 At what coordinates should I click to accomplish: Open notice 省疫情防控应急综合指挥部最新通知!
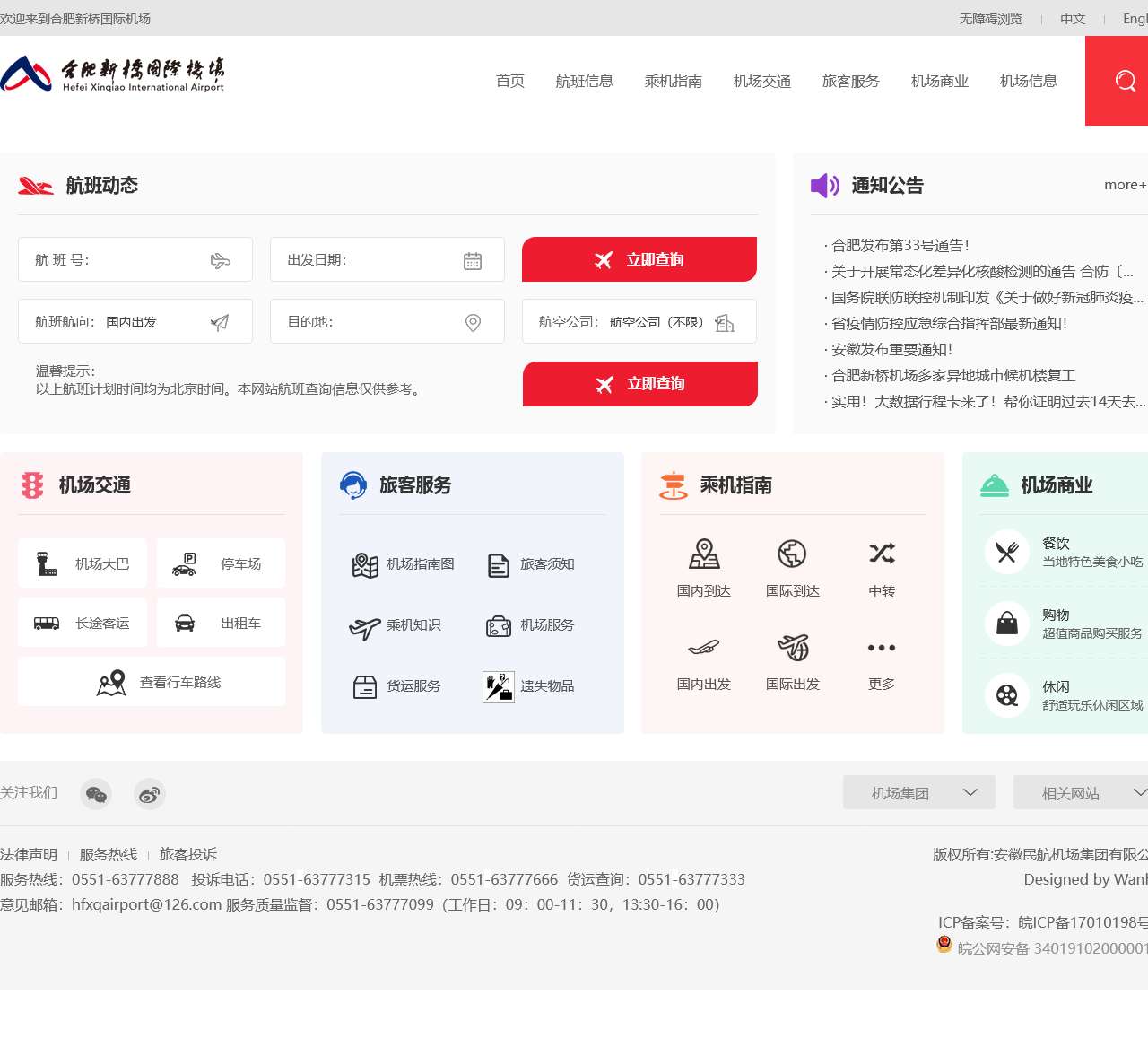(x=946, y=323)
